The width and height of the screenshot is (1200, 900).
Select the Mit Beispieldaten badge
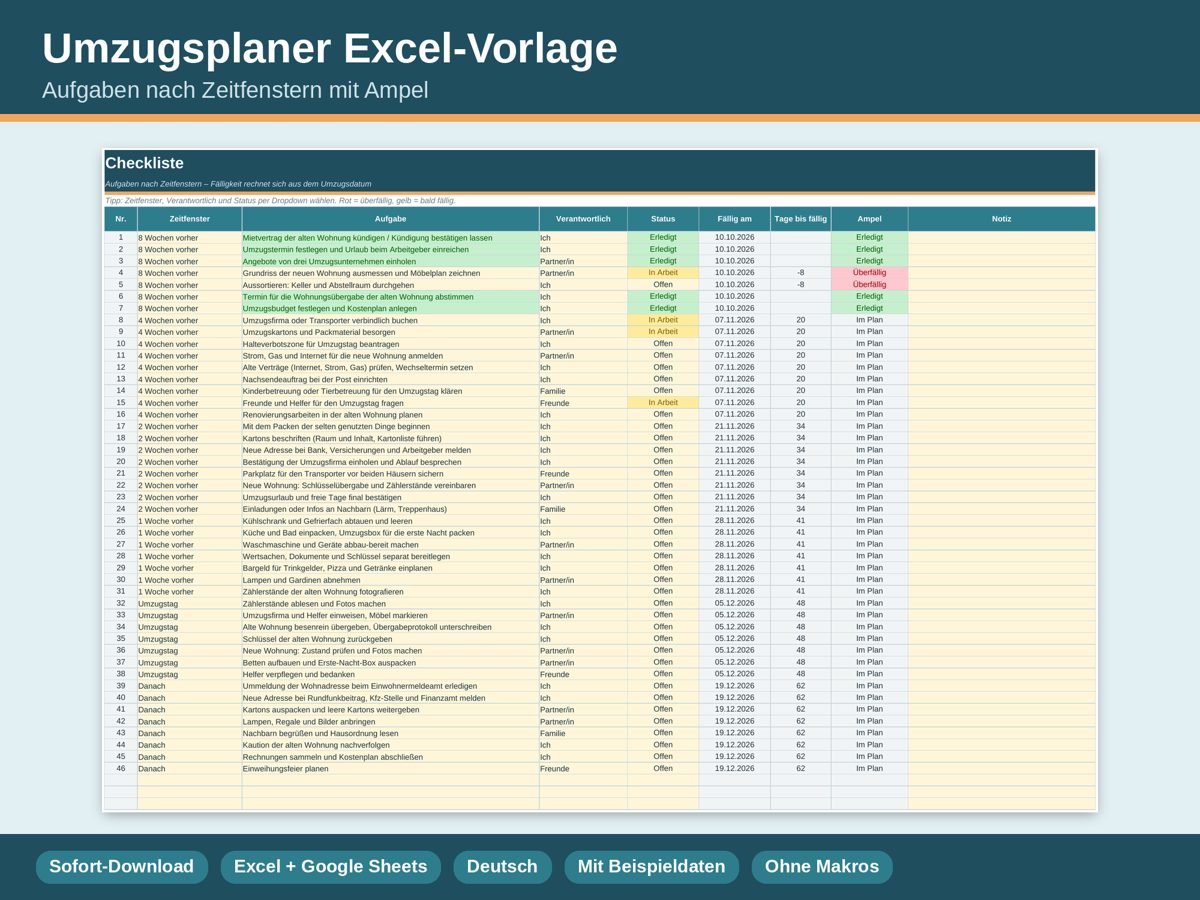point(651,867)
